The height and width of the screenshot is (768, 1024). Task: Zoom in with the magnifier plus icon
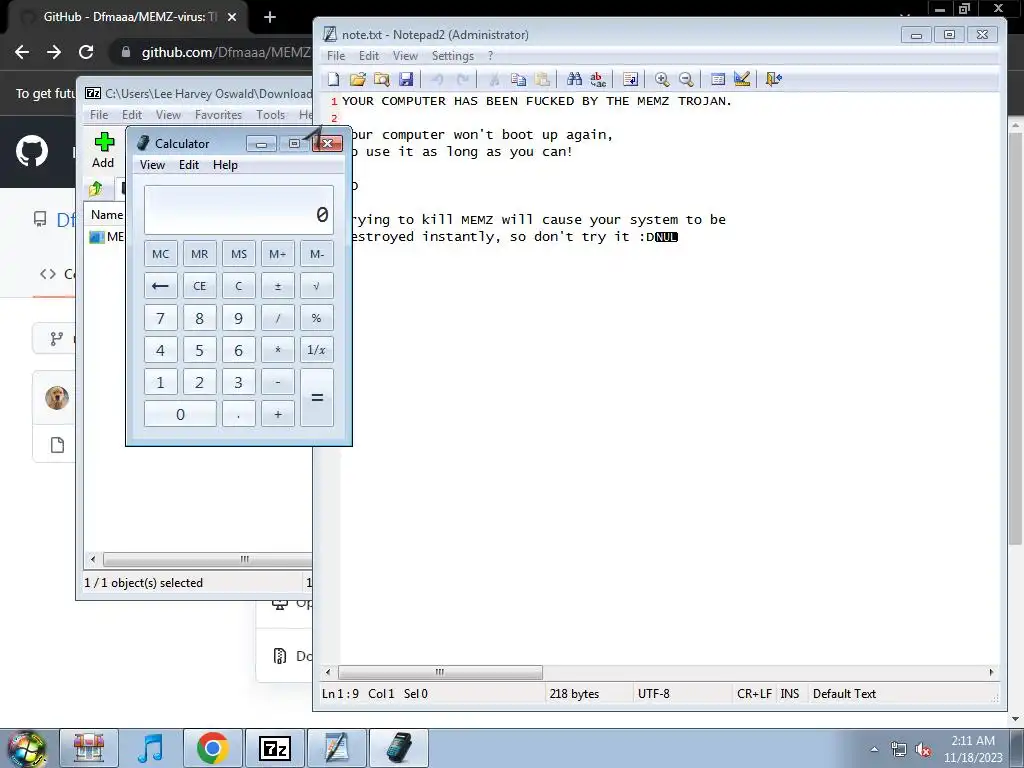pos(662,79)
